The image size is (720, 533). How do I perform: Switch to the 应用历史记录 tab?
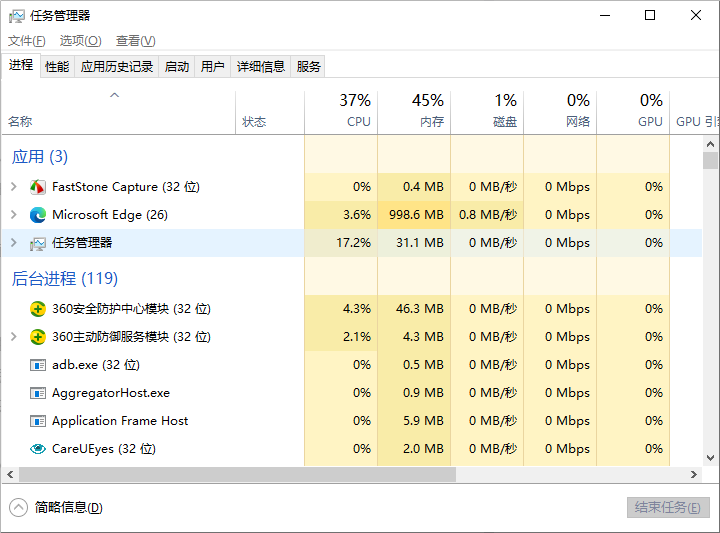(x=117, y=67)
